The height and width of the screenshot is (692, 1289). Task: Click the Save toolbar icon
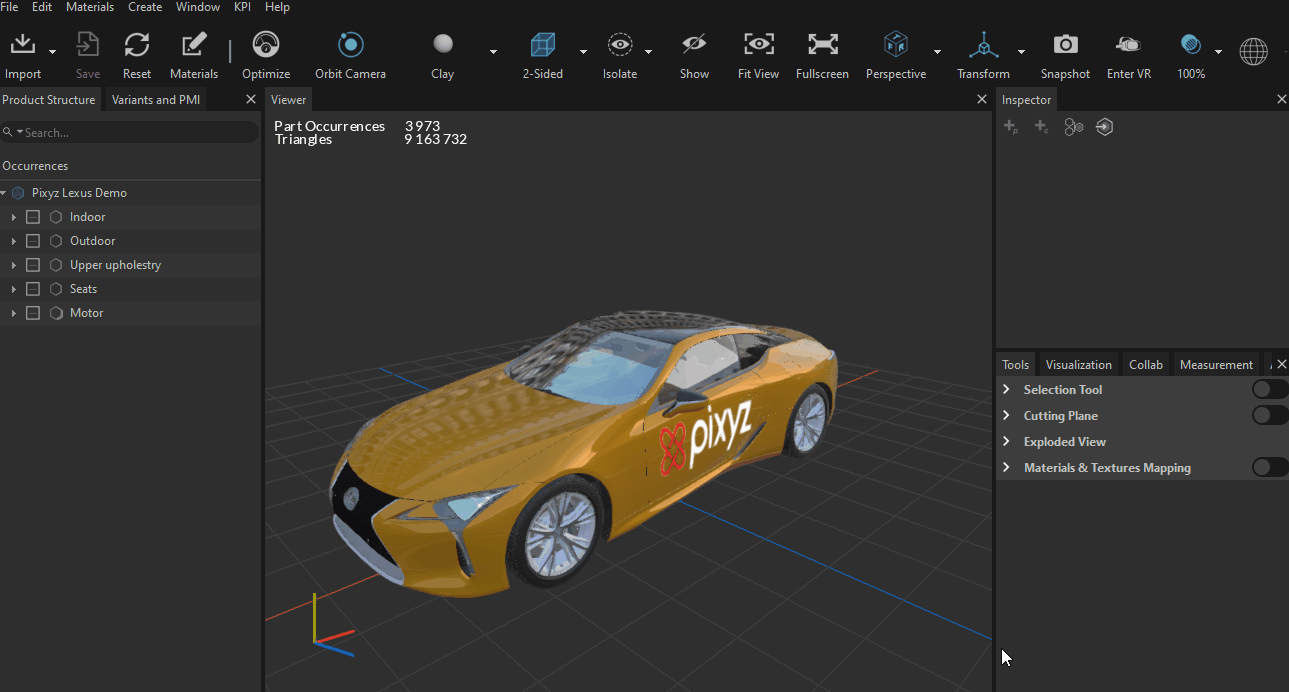click(x=88, y=45)
